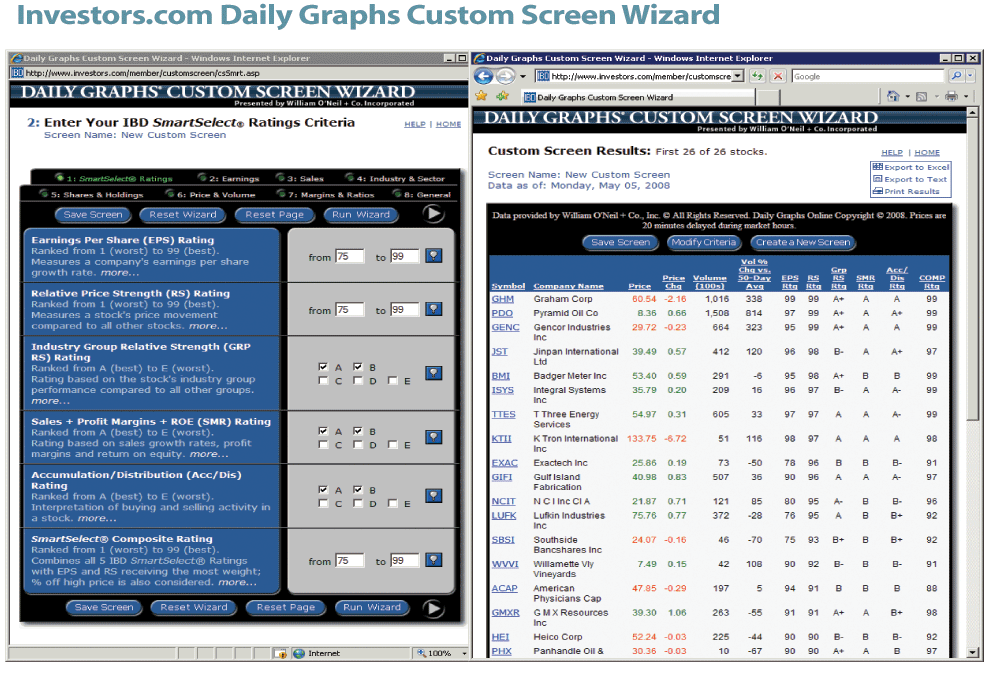
Task: Click the EPS Rating 'from' input field
Action: 350,256
